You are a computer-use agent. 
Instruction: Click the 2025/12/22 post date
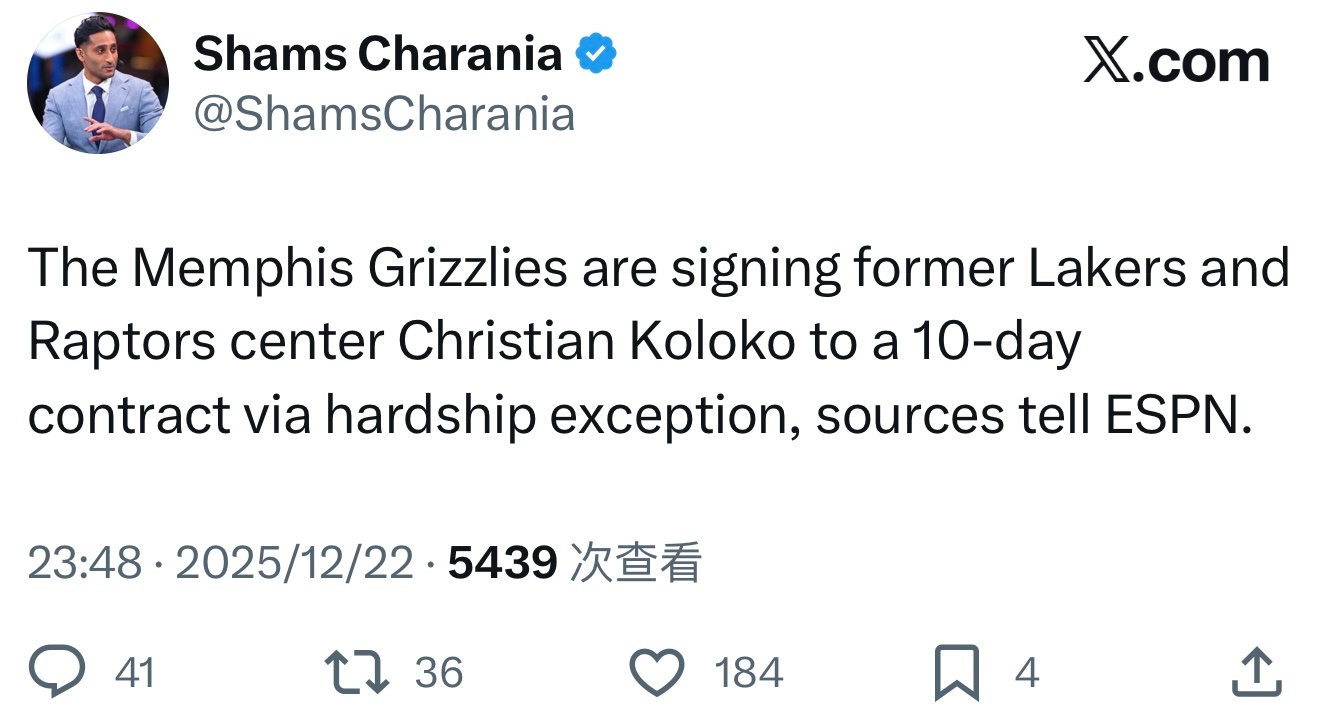[294, 564]
